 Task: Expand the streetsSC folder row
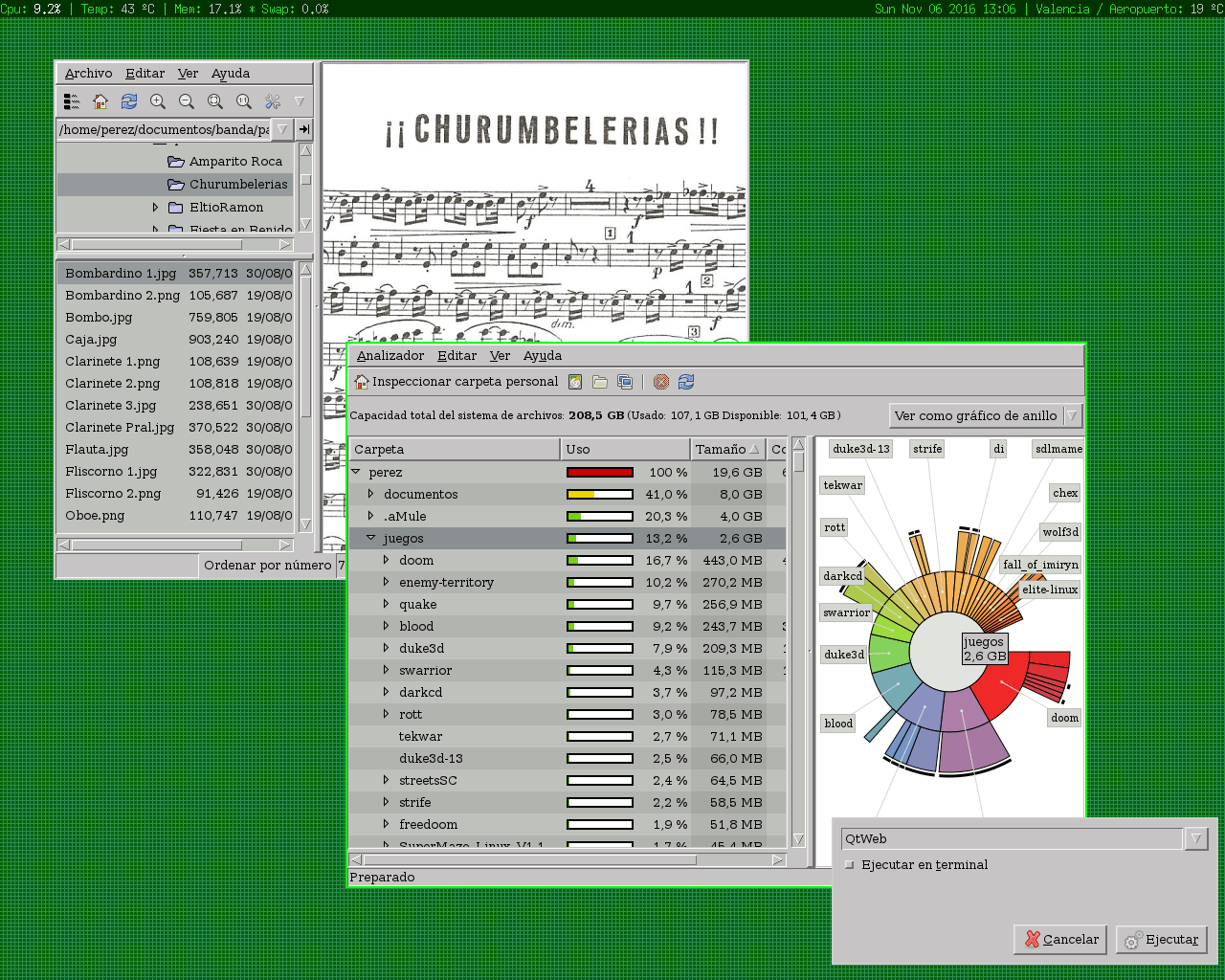click(x=387, y=780)
